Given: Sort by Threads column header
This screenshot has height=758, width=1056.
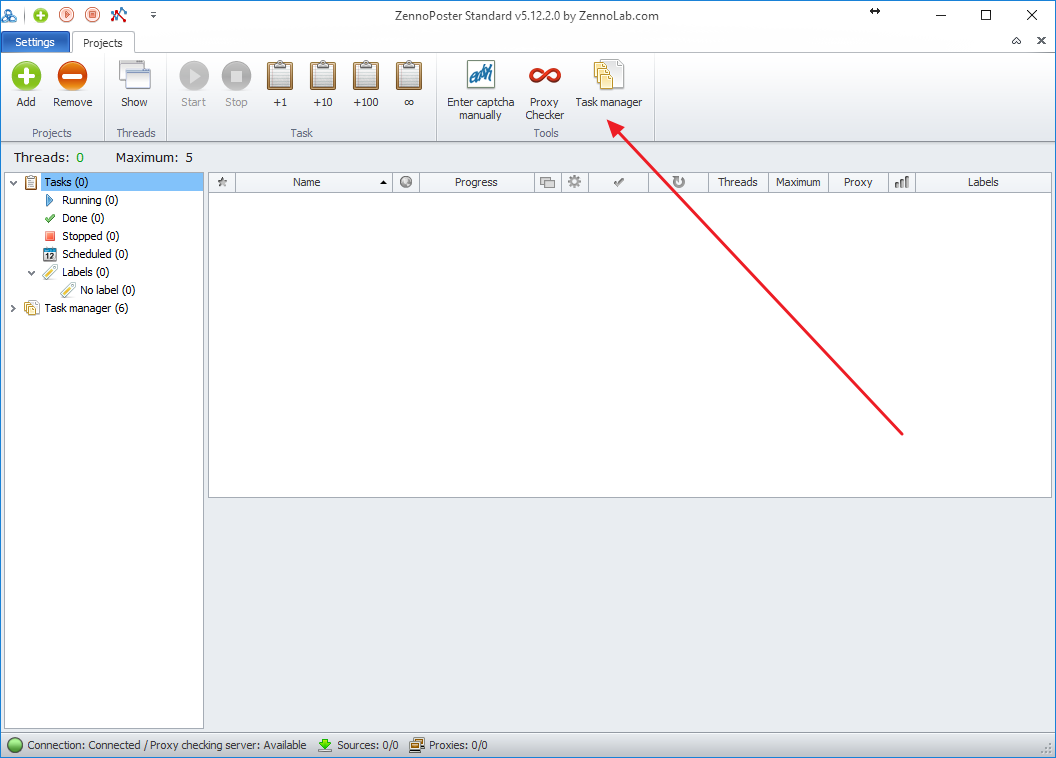Looking at the screenshot, I should [x=738, y=182].
